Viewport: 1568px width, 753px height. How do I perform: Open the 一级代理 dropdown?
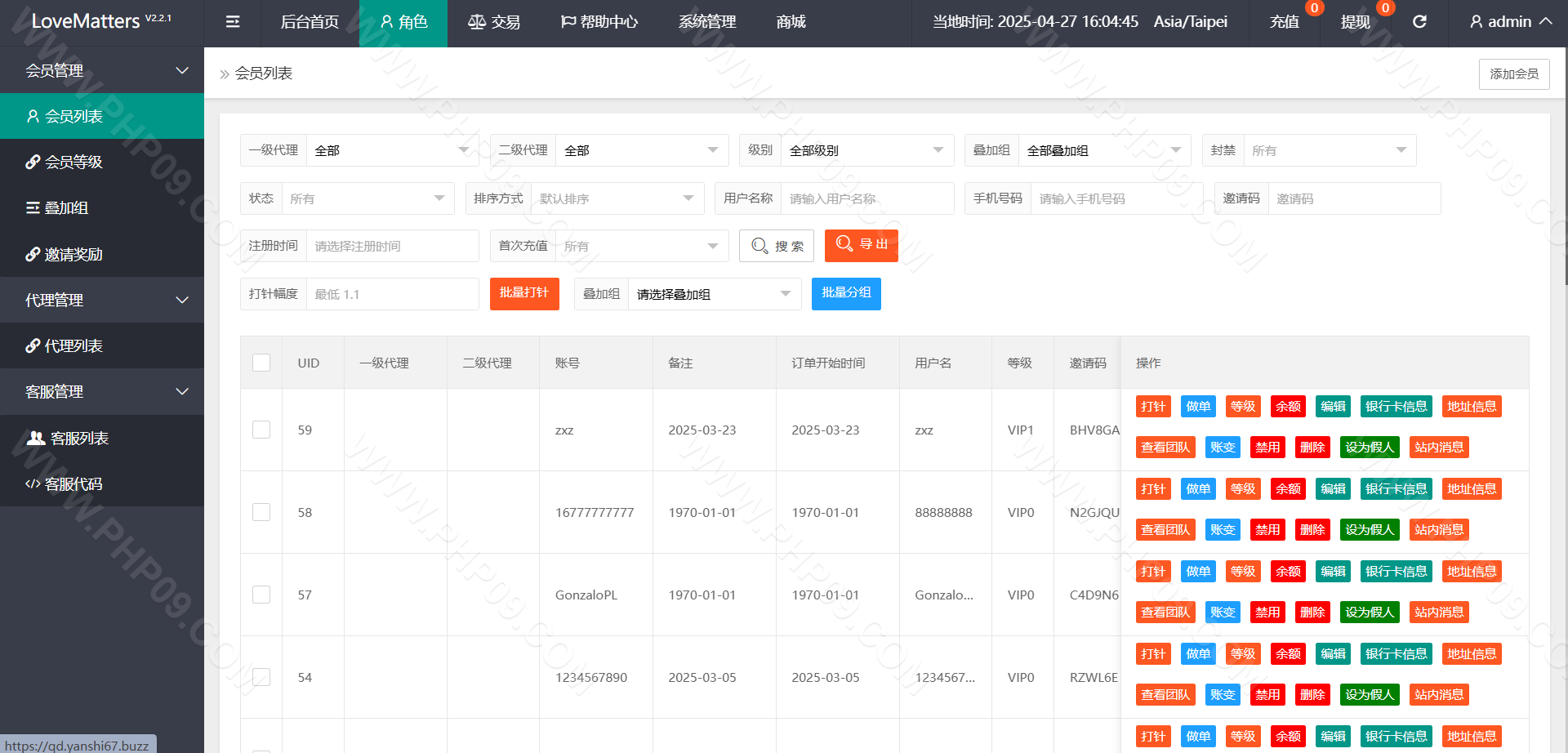click(392, 150)
